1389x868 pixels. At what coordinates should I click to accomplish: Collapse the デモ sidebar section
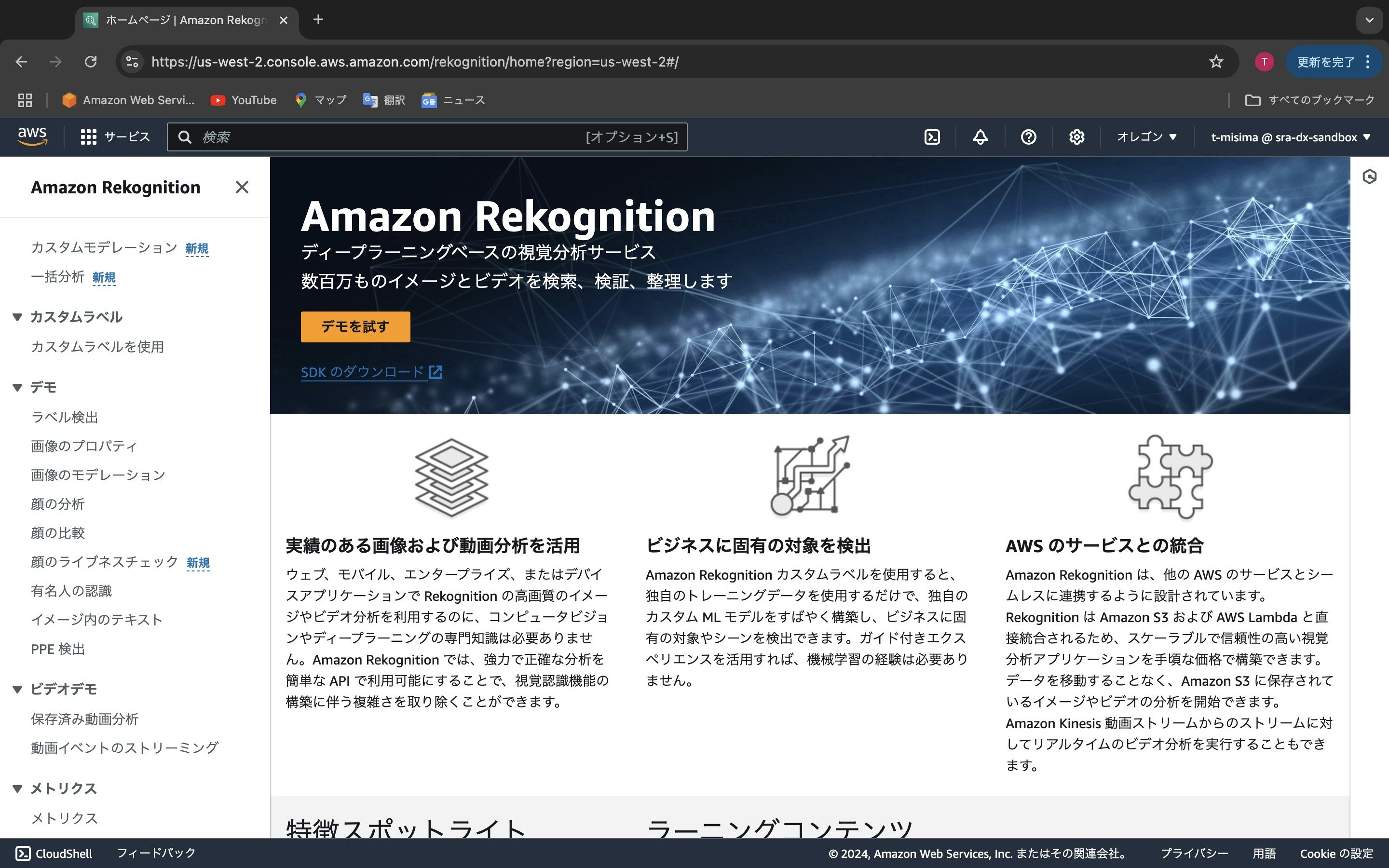tap(17, 388)
